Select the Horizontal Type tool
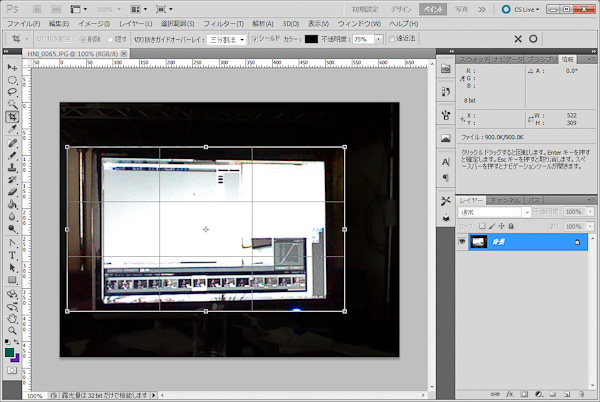The width and height of the screenshot is (600, 402). pyautogui.click(x=12, y=255)
